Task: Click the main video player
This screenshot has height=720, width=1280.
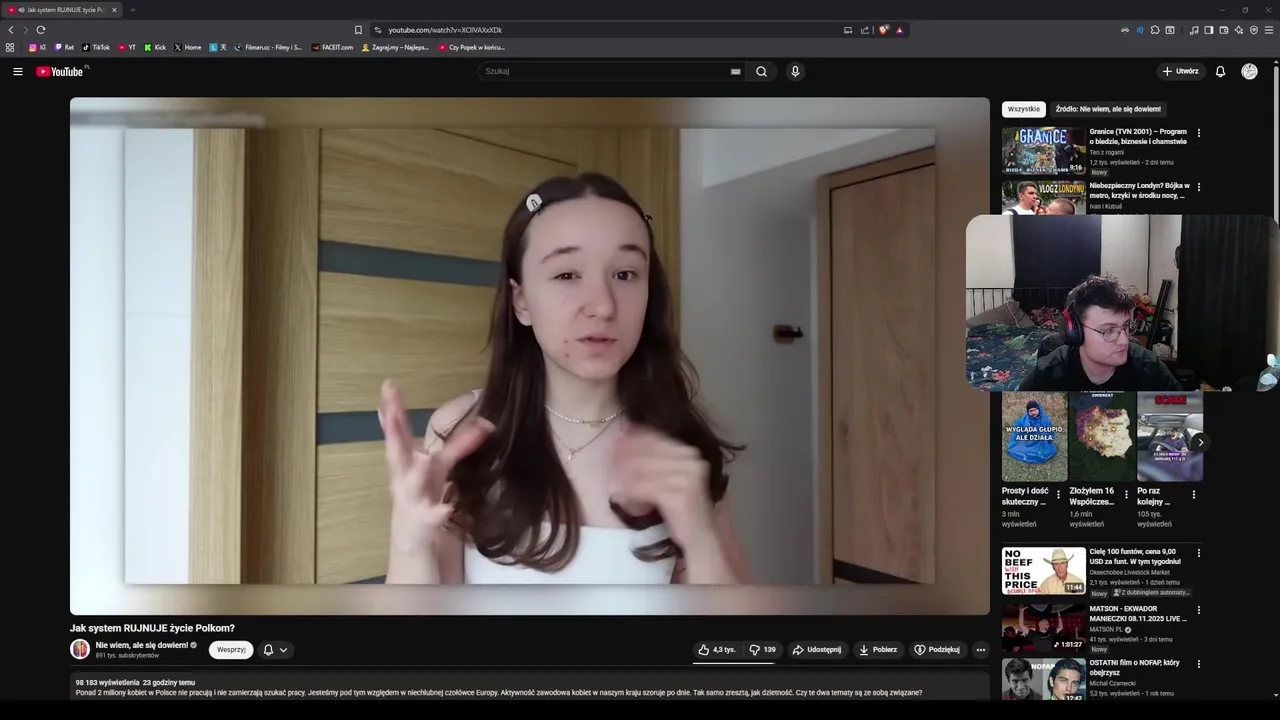Action: [x=530, y=355]
